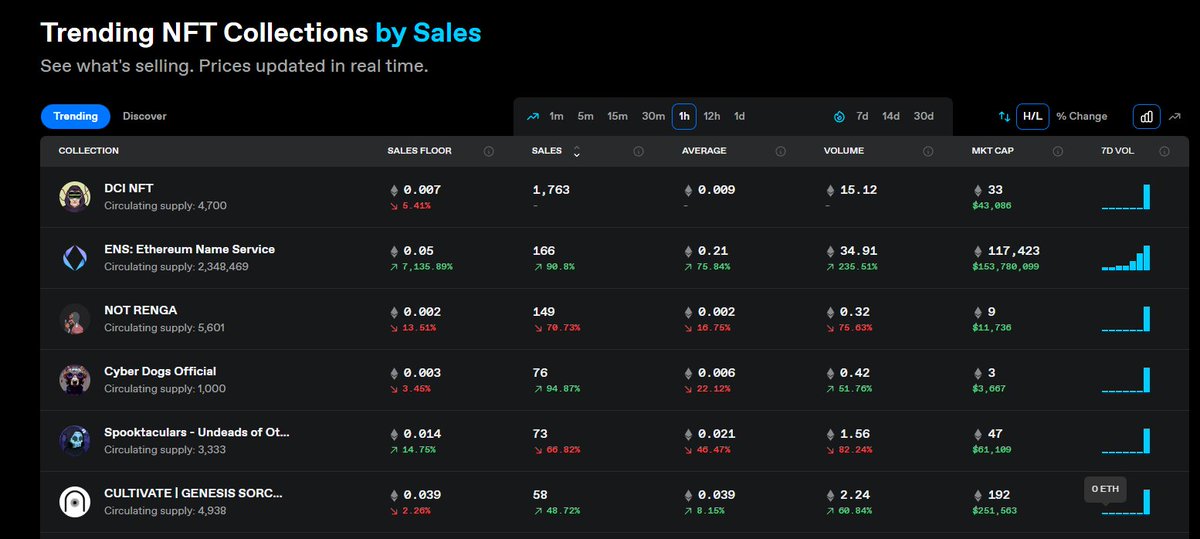Enable the H/L display mode

click(x=1032, y=116)
